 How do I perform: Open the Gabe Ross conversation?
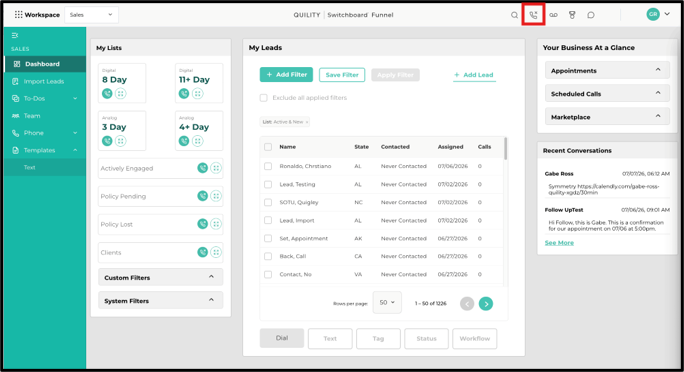607,183
